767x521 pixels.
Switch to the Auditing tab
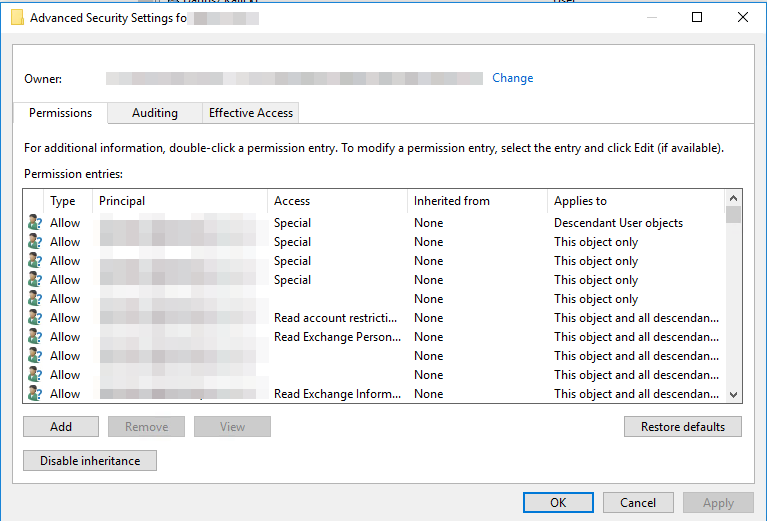[x=155, y=113]
